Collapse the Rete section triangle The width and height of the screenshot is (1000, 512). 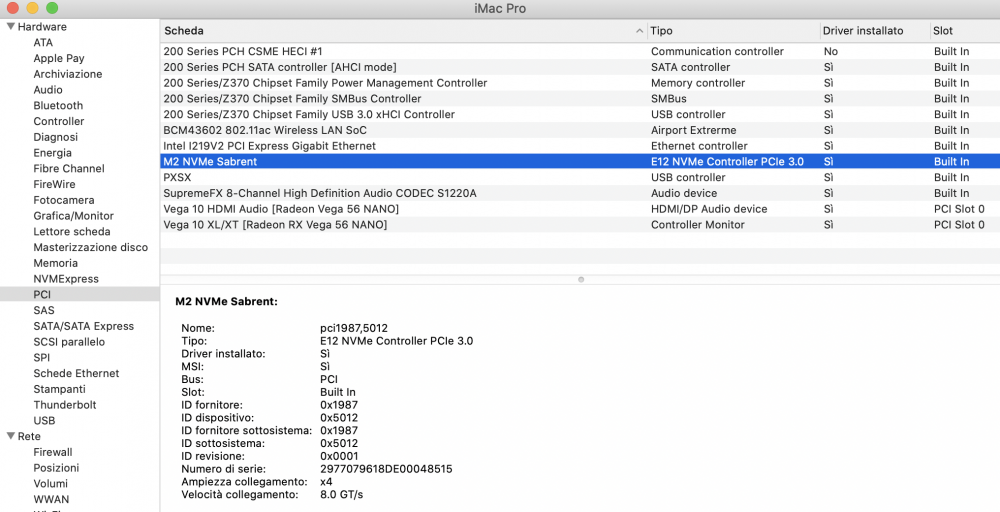11,436
